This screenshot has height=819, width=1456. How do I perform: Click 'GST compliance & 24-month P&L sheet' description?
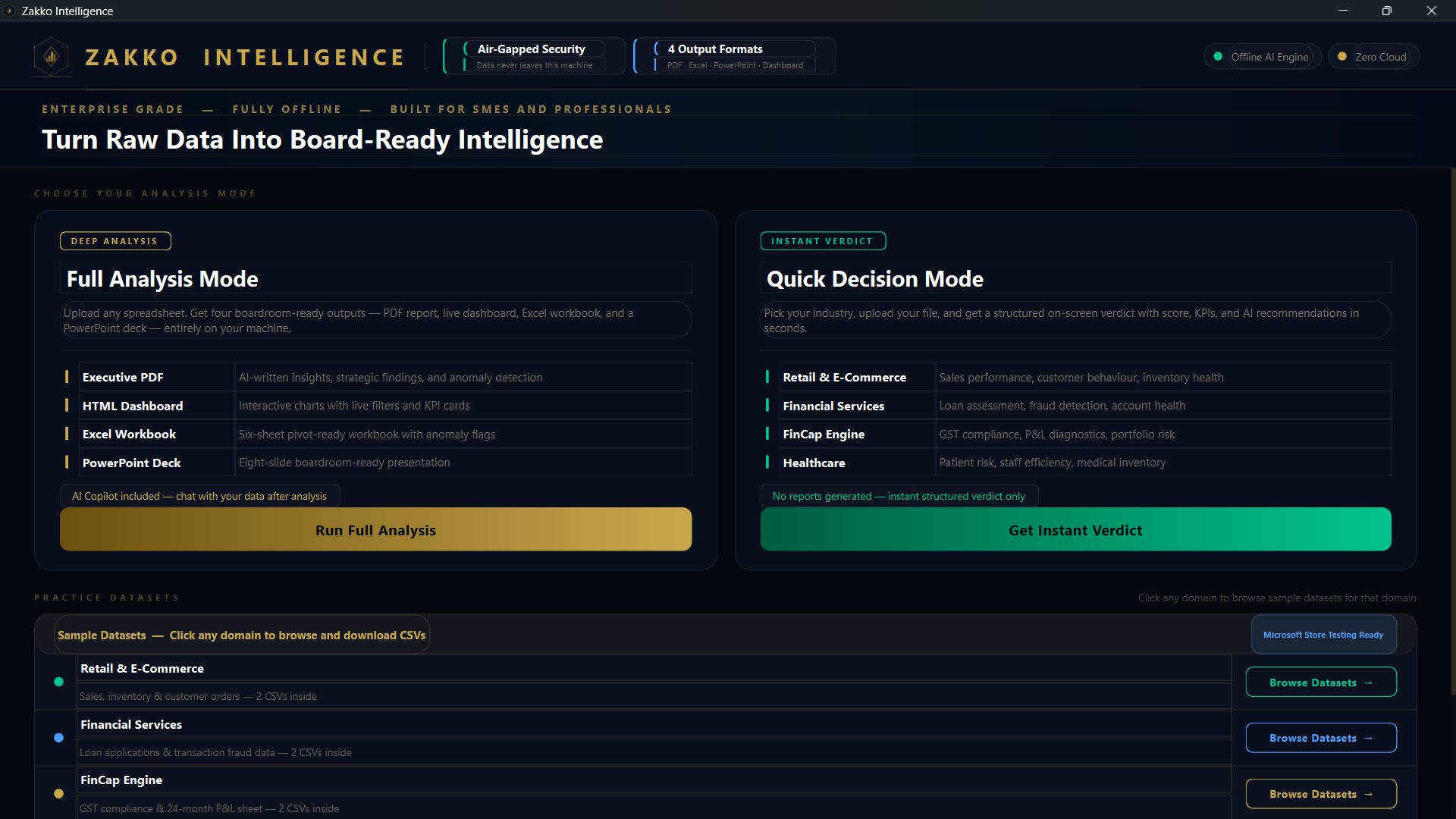(x=209, y=808)
